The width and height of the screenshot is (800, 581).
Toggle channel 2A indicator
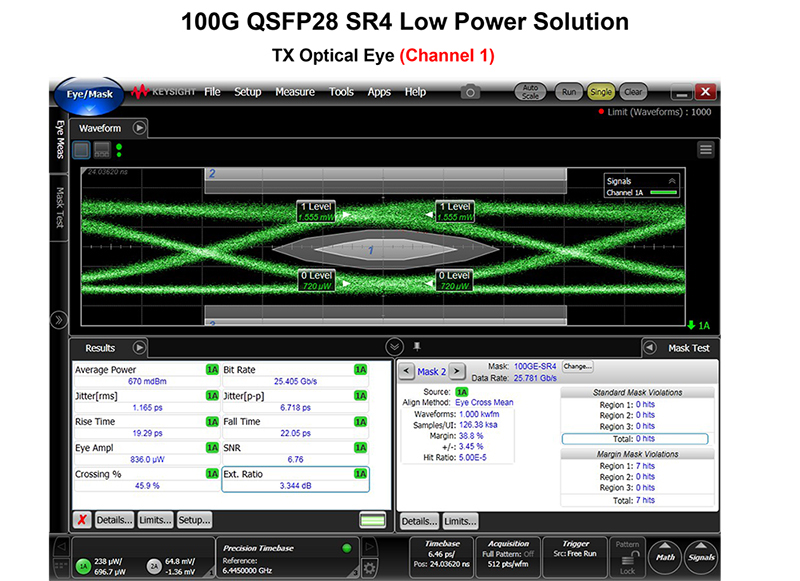coord(152,565)
